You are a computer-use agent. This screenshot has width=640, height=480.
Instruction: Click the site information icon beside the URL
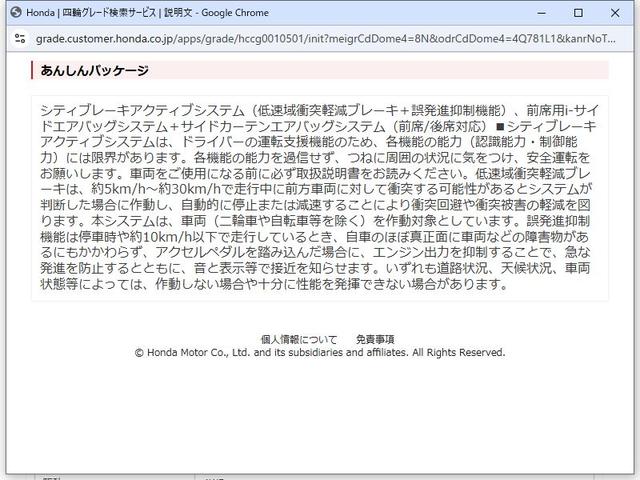20,38
